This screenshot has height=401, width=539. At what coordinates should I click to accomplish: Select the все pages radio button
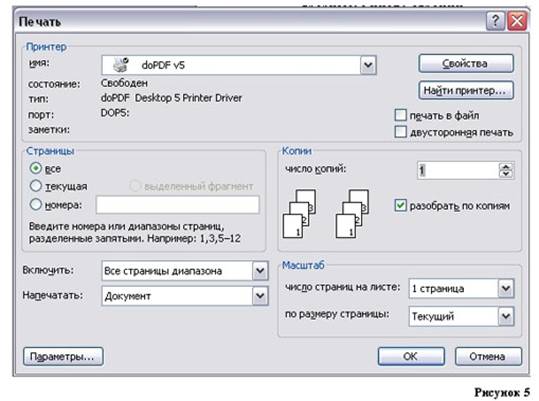[35, 168]
